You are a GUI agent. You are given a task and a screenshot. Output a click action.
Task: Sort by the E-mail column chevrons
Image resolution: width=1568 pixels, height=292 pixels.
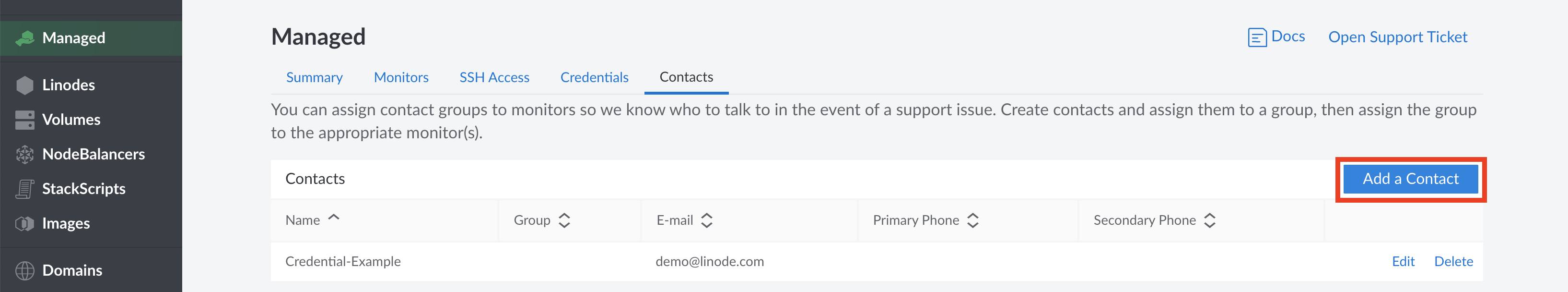pos(707,220)
